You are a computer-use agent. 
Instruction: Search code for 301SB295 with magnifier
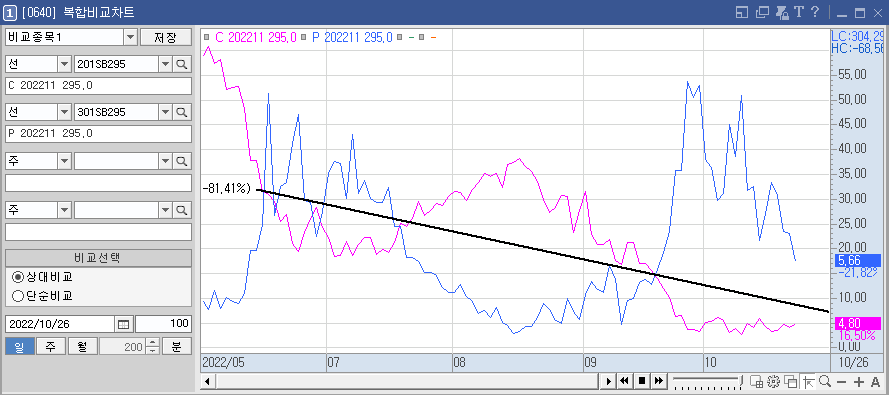[x=181, y=112]
